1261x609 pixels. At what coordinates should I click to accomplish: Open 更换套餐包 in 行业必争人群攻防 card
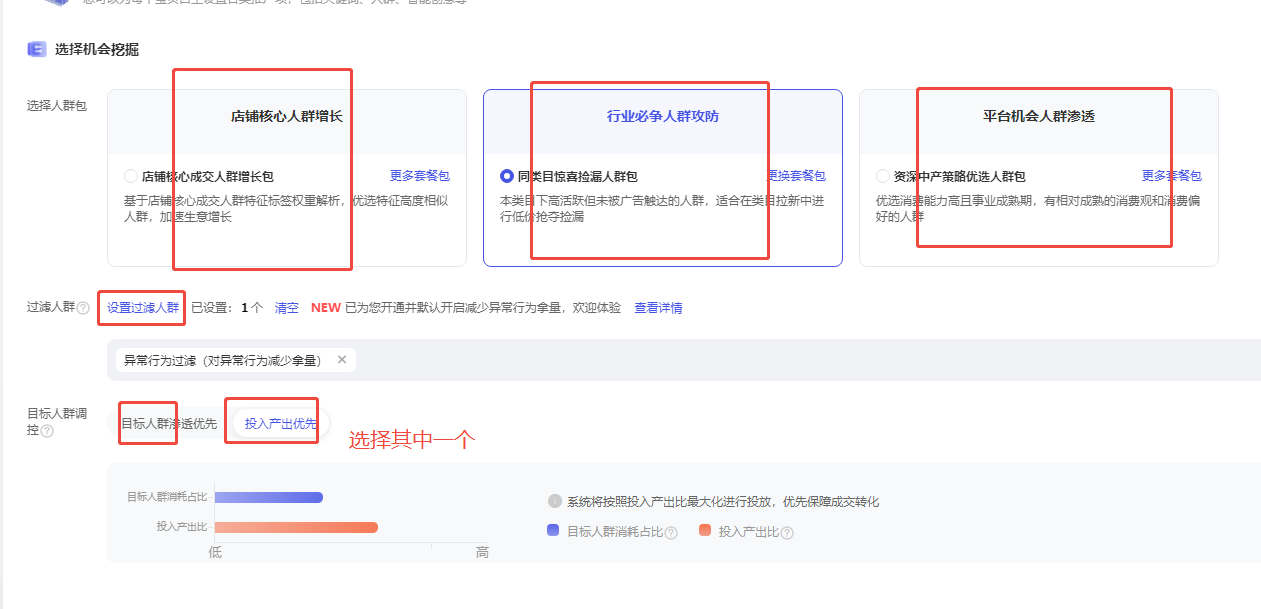[797, 176]
